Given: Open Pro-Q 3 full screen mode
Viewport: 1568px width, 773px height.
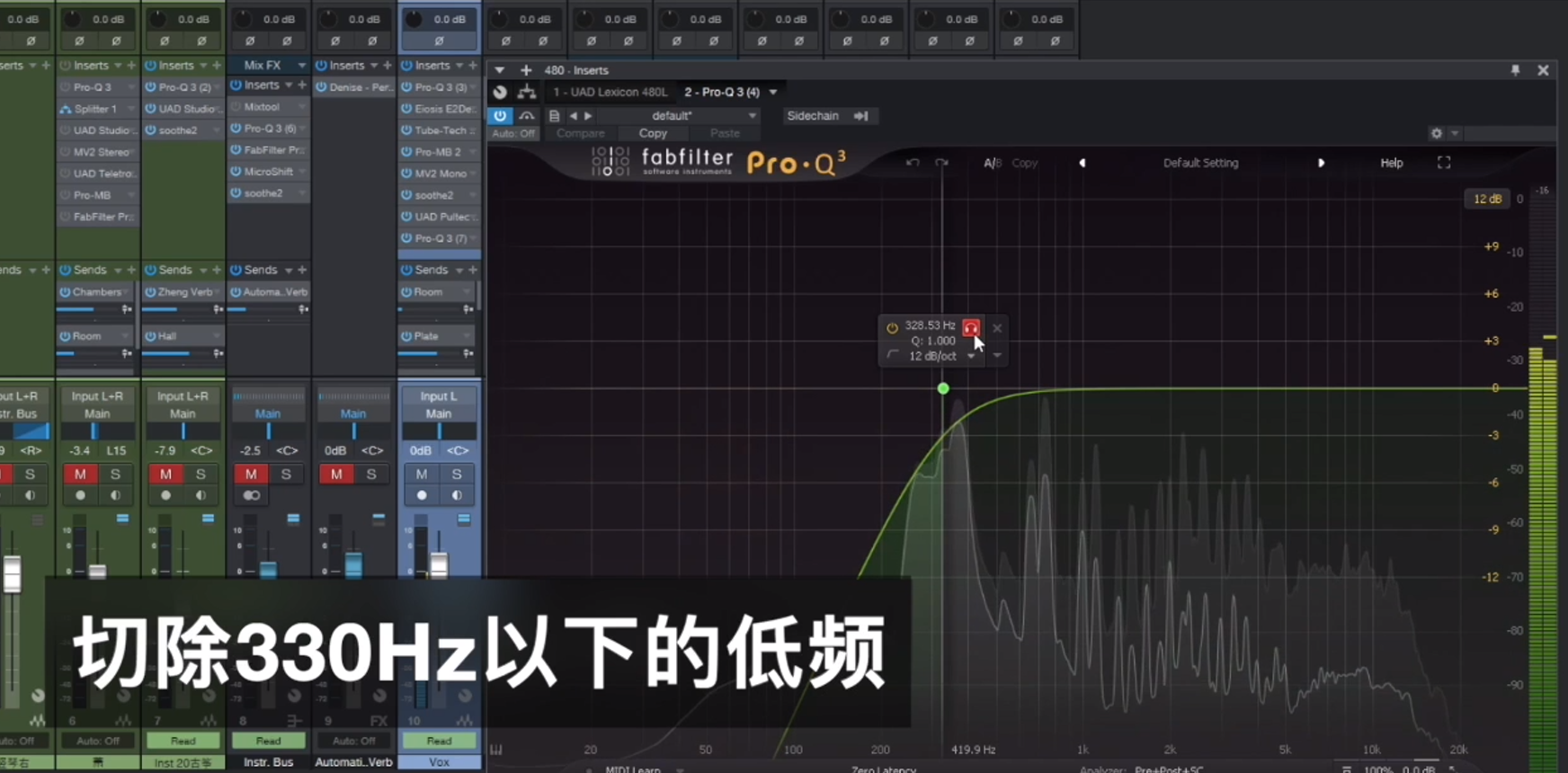Looking at the screenshot, I should [x=1444, y=163].
